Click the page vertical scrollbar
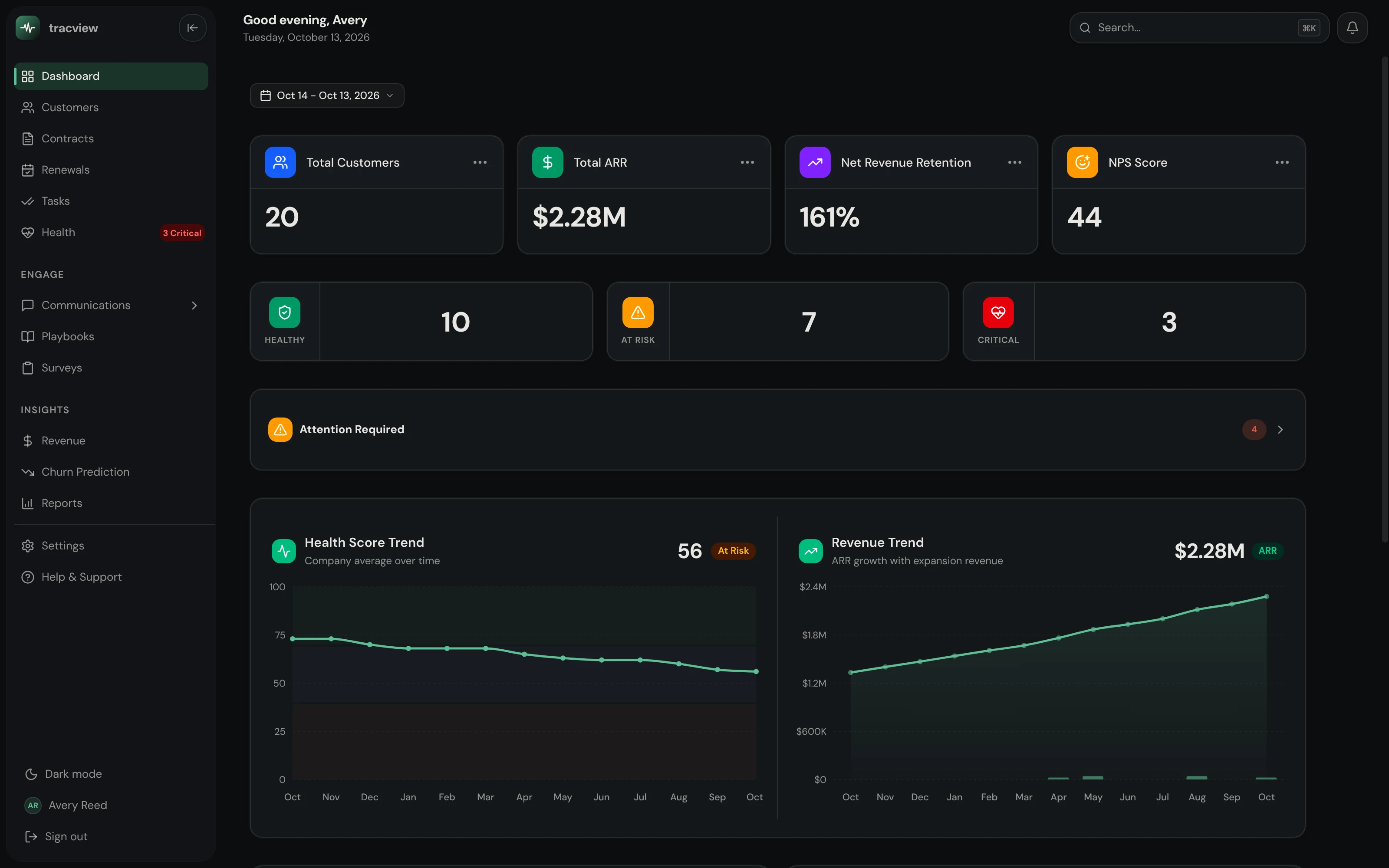The height and width of the screenshot is (868, 1389). pyautogui.click(x=1384, y=299)
